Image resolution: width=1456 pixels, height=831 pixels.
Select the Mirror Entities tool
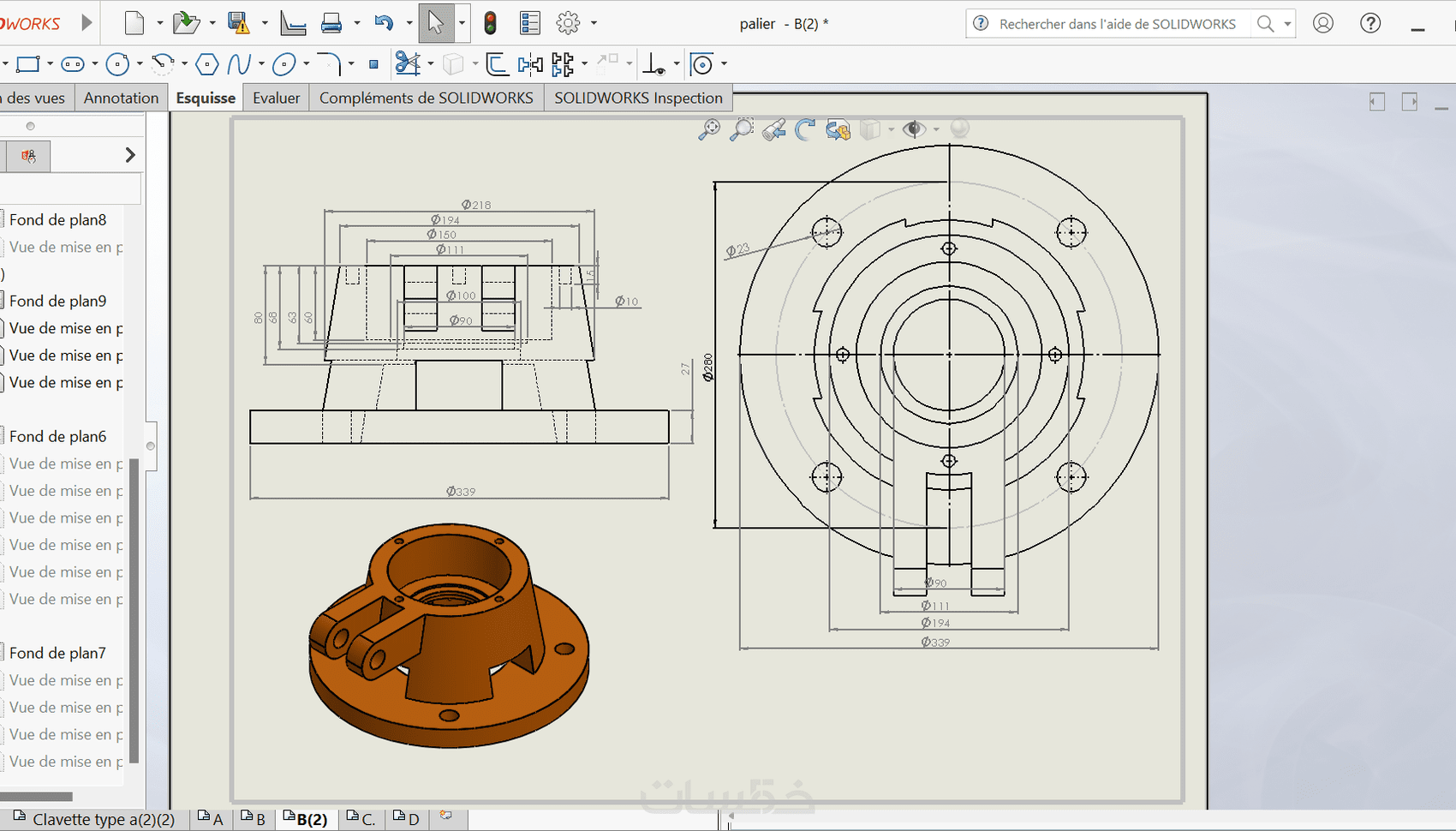point(530,64)
